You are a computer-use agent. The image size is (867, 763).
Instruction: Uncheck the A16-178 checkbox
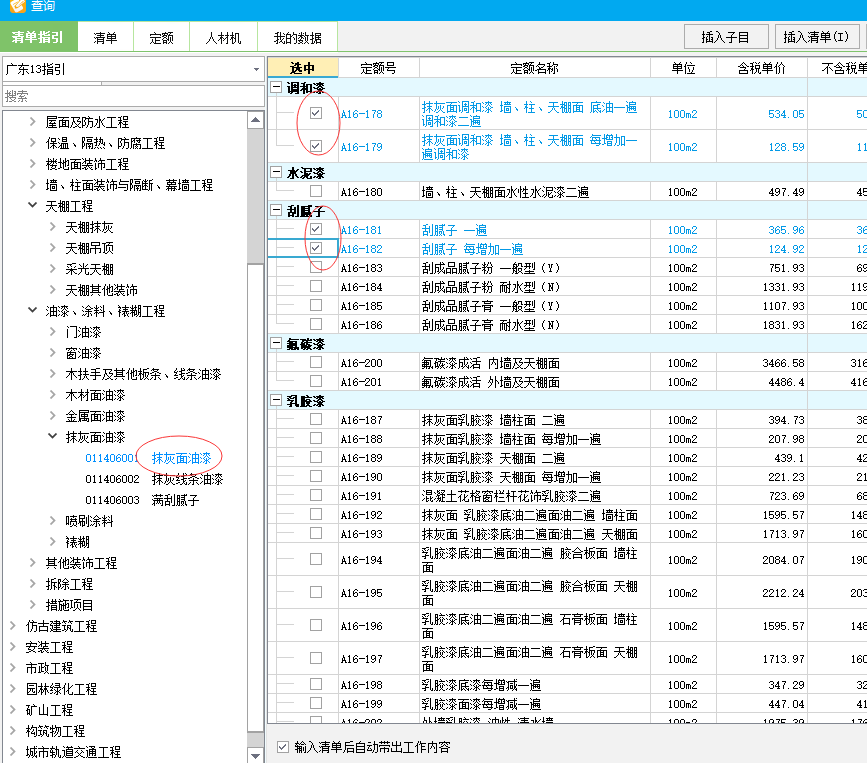click(316, 113)
